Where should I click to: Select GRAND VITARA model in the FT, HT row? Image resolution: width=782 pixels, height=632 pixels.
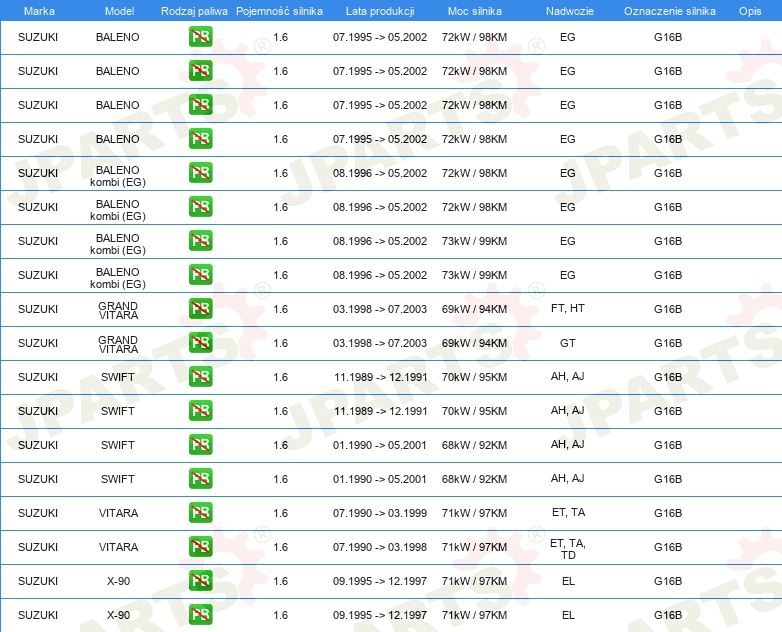(x=118, y=310)
